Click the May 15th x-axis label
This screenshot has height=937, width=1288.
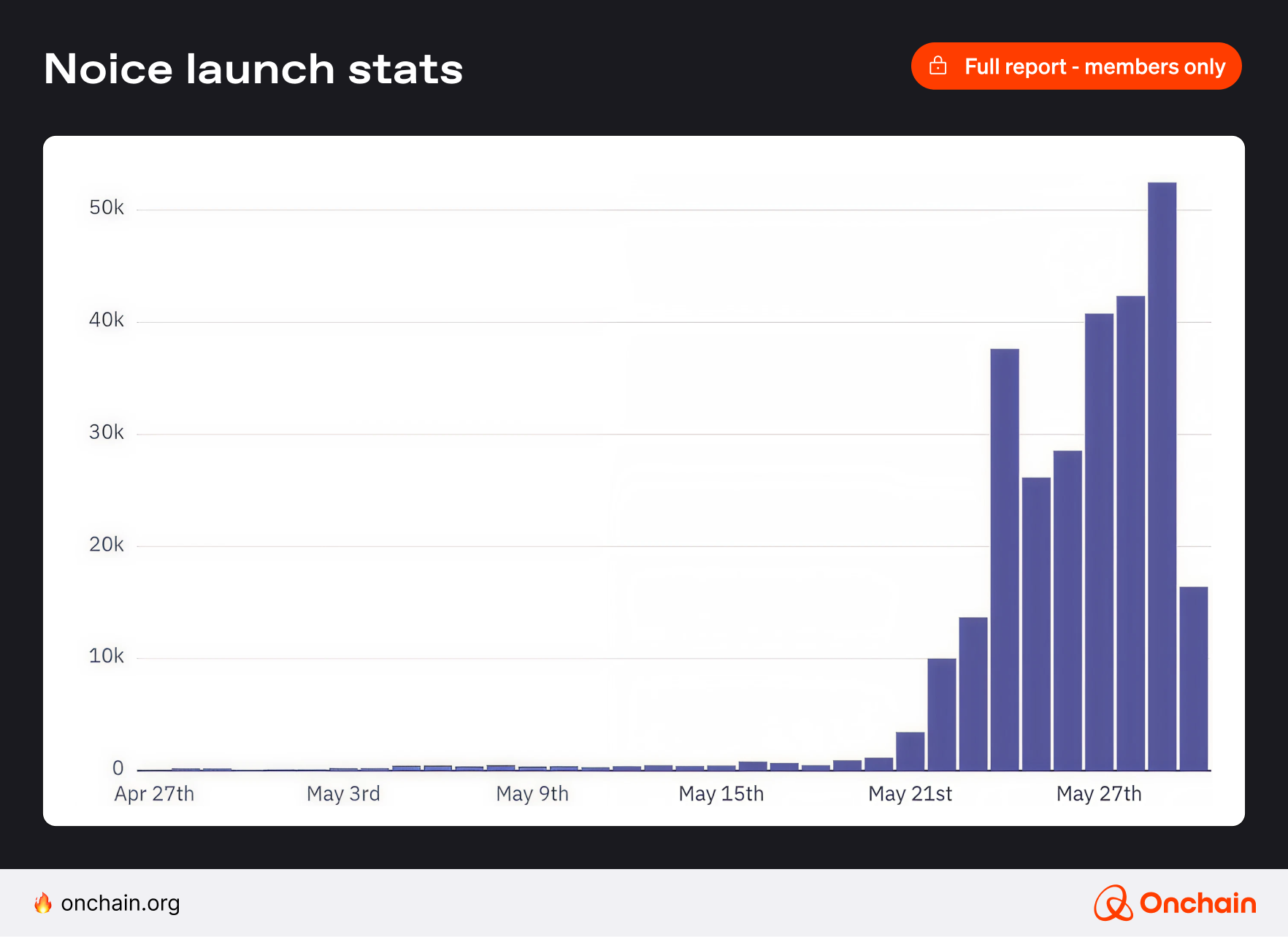(x=721, y=794)
